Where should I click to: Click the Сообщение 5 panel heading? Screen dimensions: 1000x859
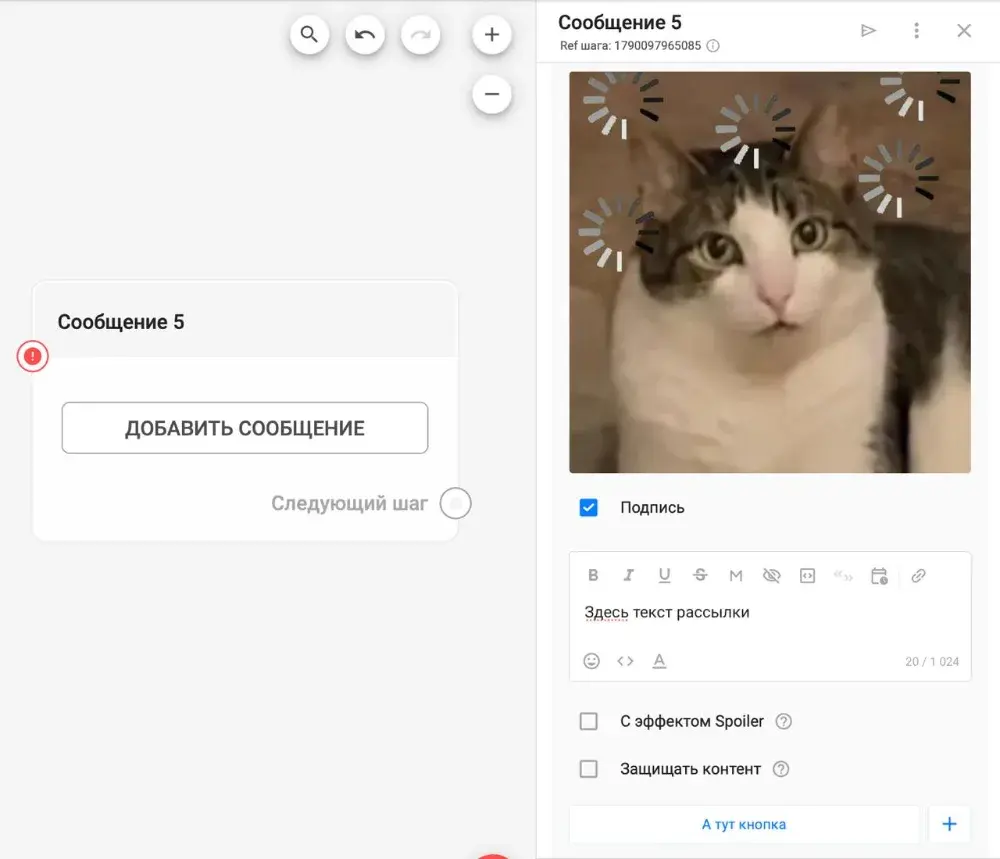(x=620, y=22)
